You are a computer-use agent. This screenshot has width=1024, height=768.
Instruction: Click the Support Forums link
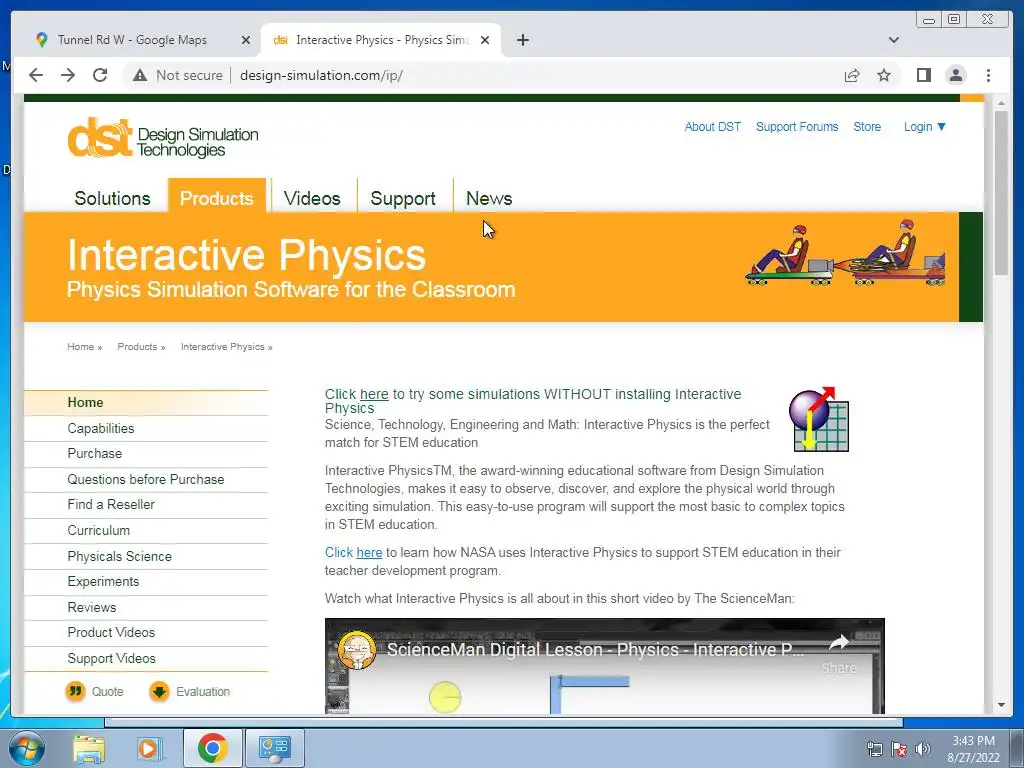pyautogui.click(x=797, y=127)
